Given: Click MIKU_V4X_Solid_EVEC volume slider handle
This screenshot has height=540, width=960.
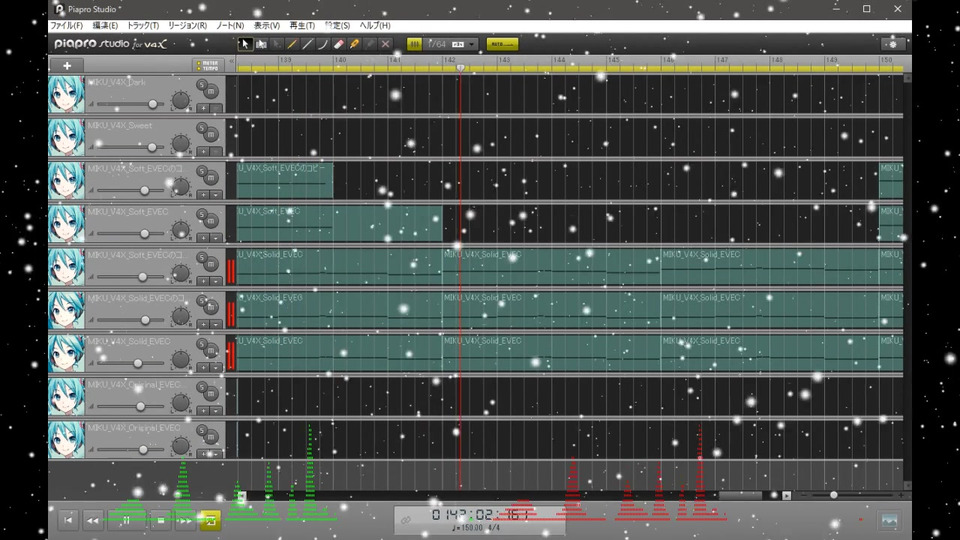Looking at the screenshot, I should coord(138,364).
